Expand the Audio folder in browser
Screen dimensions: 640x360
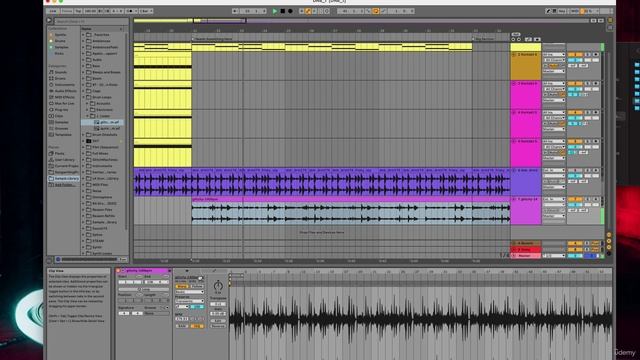tap(83, 60)
